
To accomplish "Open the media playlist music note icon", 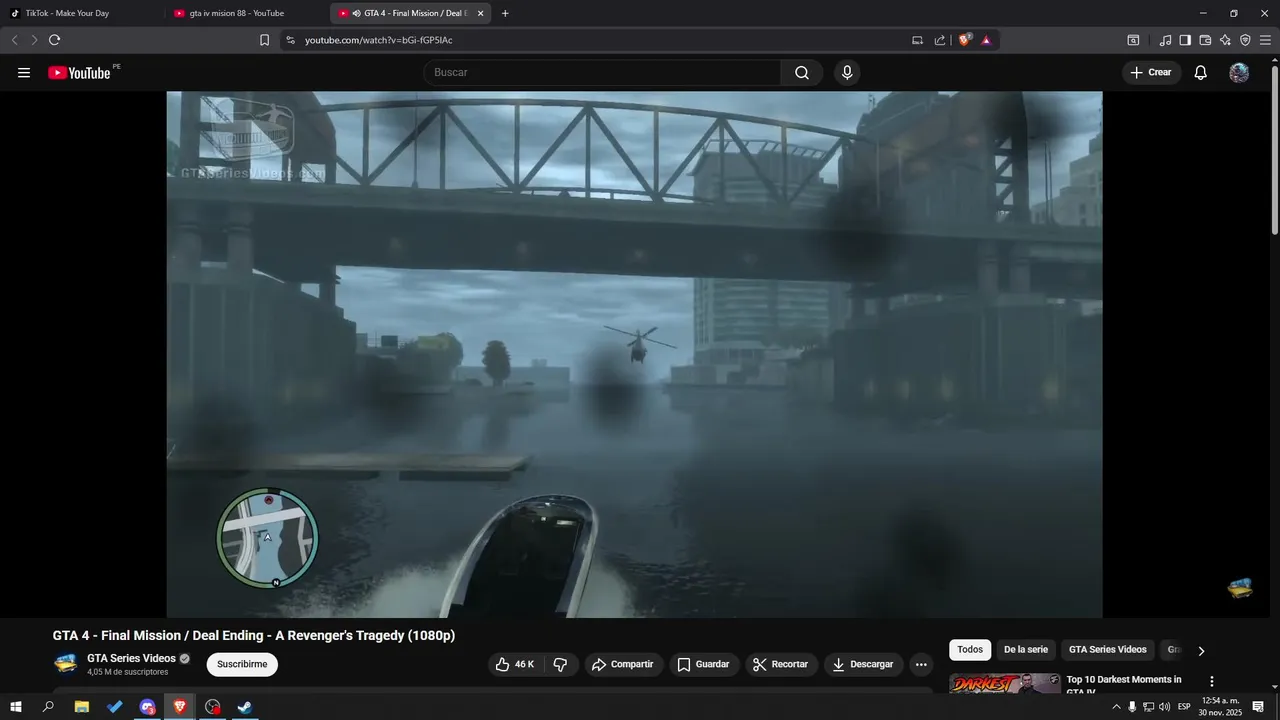I will 1165,40.
